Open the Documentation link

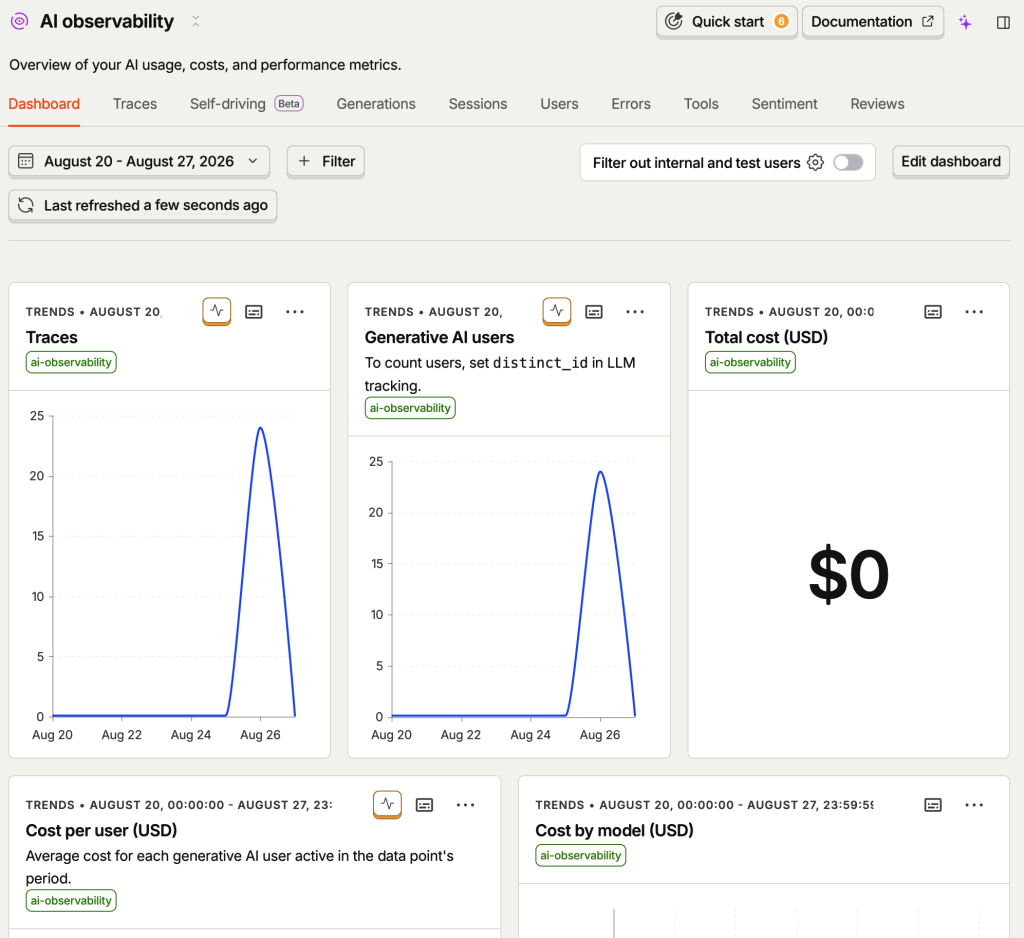[872, 22]
